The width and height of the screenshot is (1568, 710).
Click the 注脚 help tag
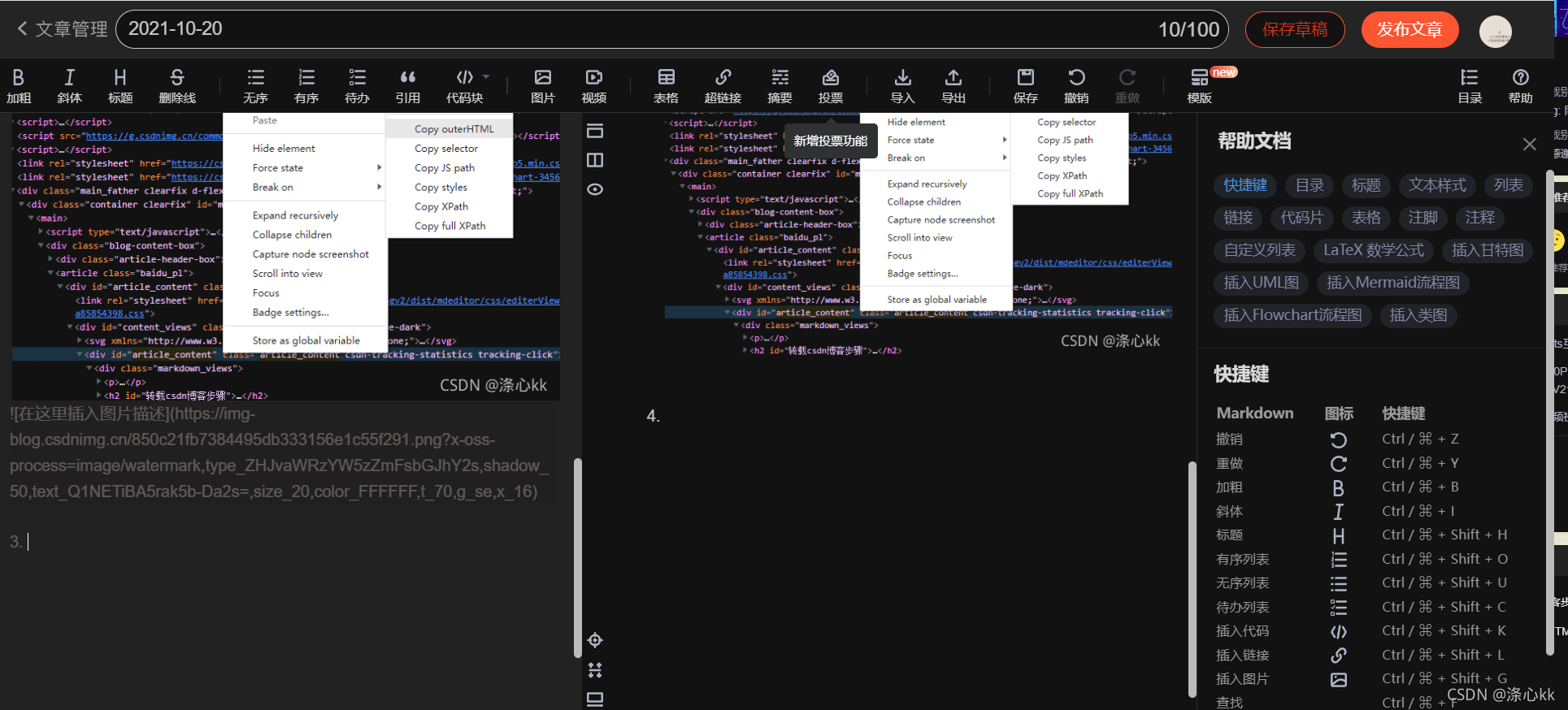pos(1422,218)
